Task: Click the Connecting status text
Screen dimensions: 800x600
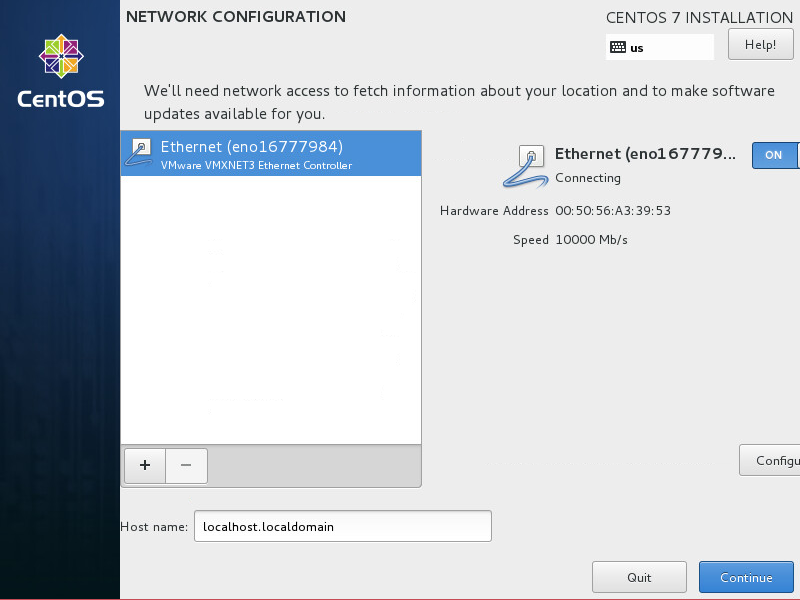Action: tap(588, 178)
